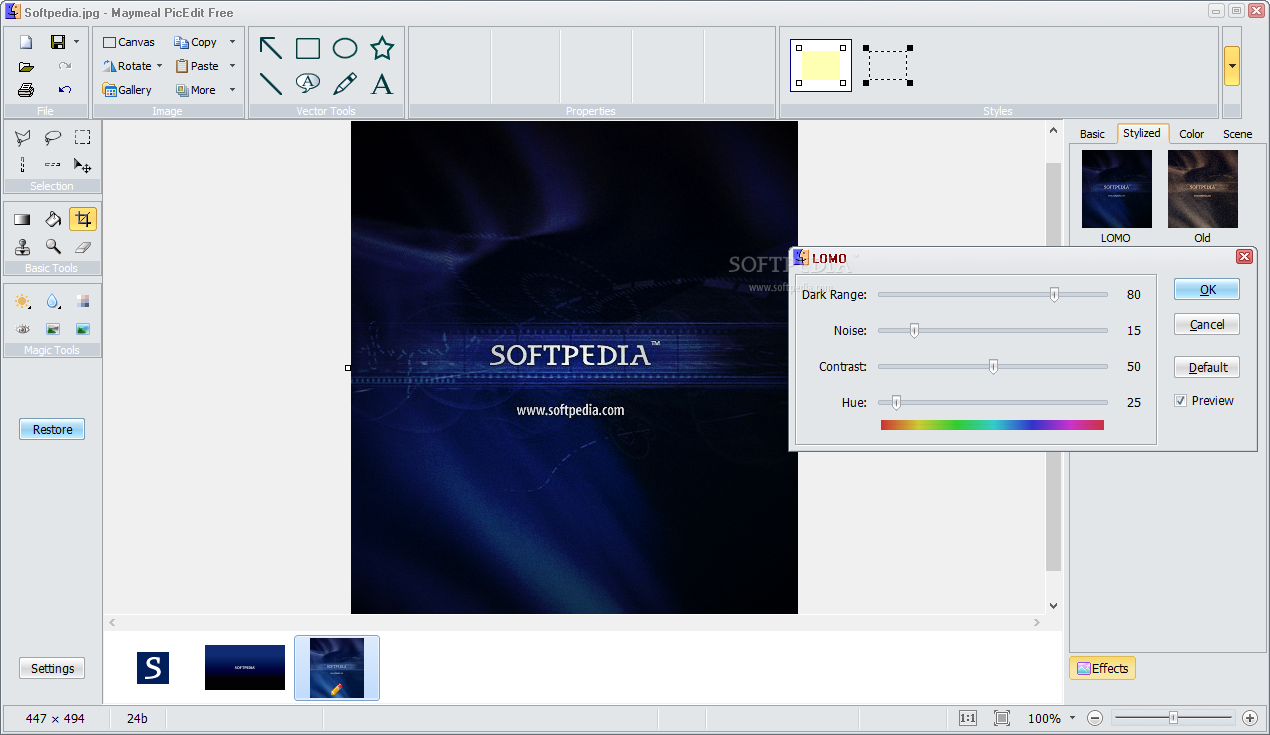Viewport: 1270px width, 735px height.
Task: Switch to the Scene effects tab
Action: (x=1237, y=134)
